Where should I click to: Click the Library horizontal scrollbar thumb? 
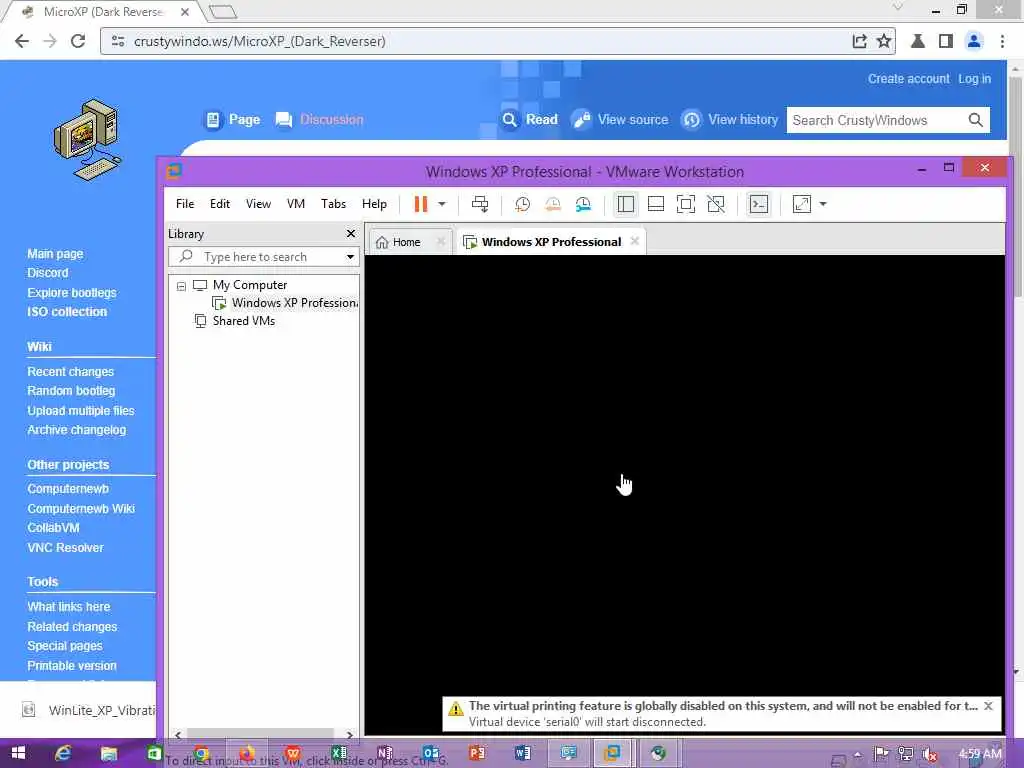tap(260, 735)
